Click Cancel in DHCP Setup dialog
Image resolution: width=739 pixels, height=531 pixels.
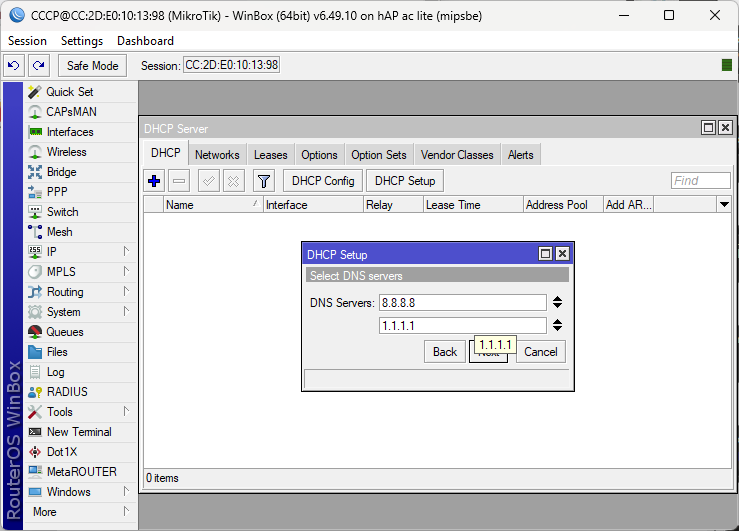click(x=541, y=352)
